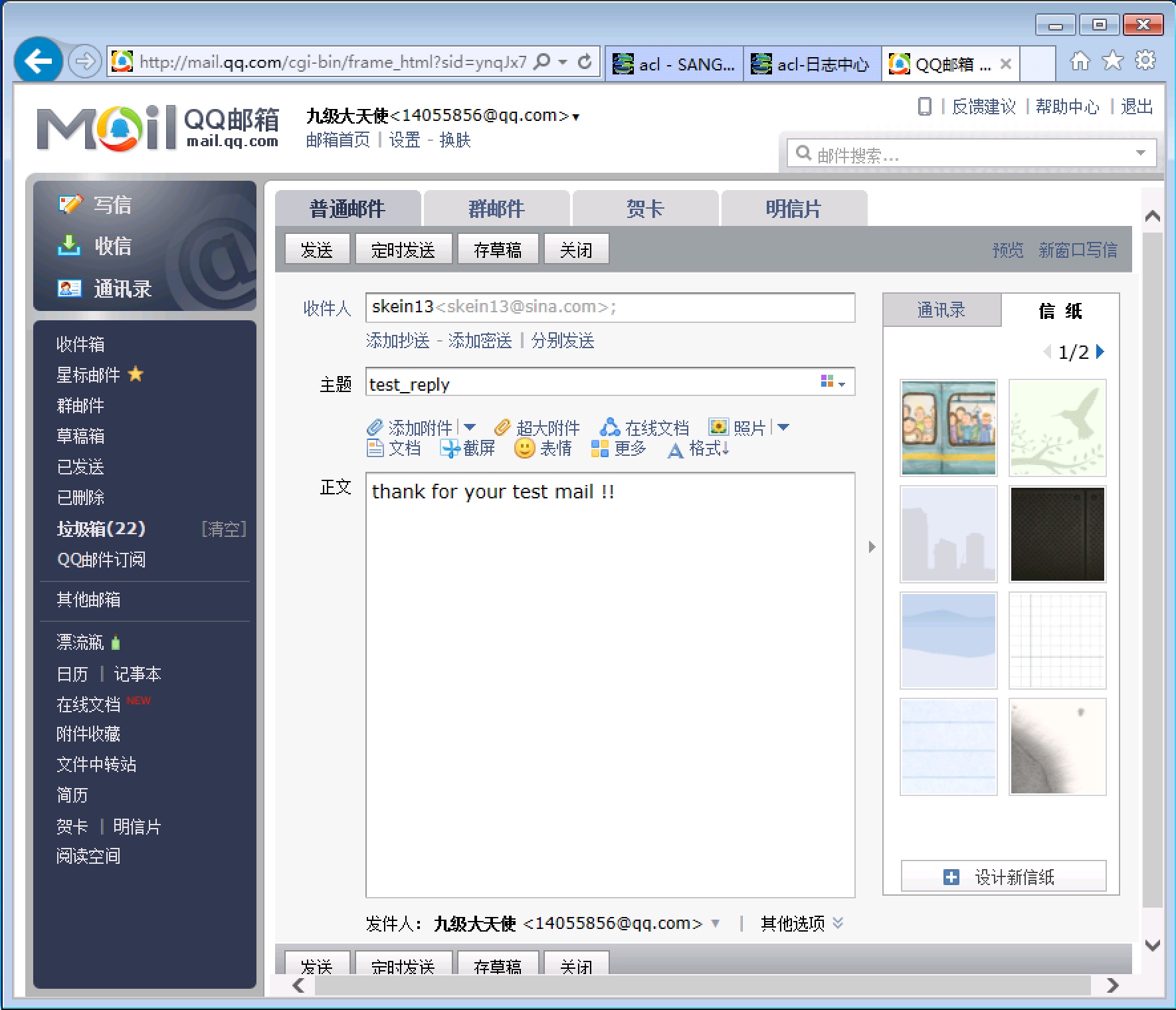Click the 添加抄送 link
Screen dimensions: 1176x1010
[398, 341]
